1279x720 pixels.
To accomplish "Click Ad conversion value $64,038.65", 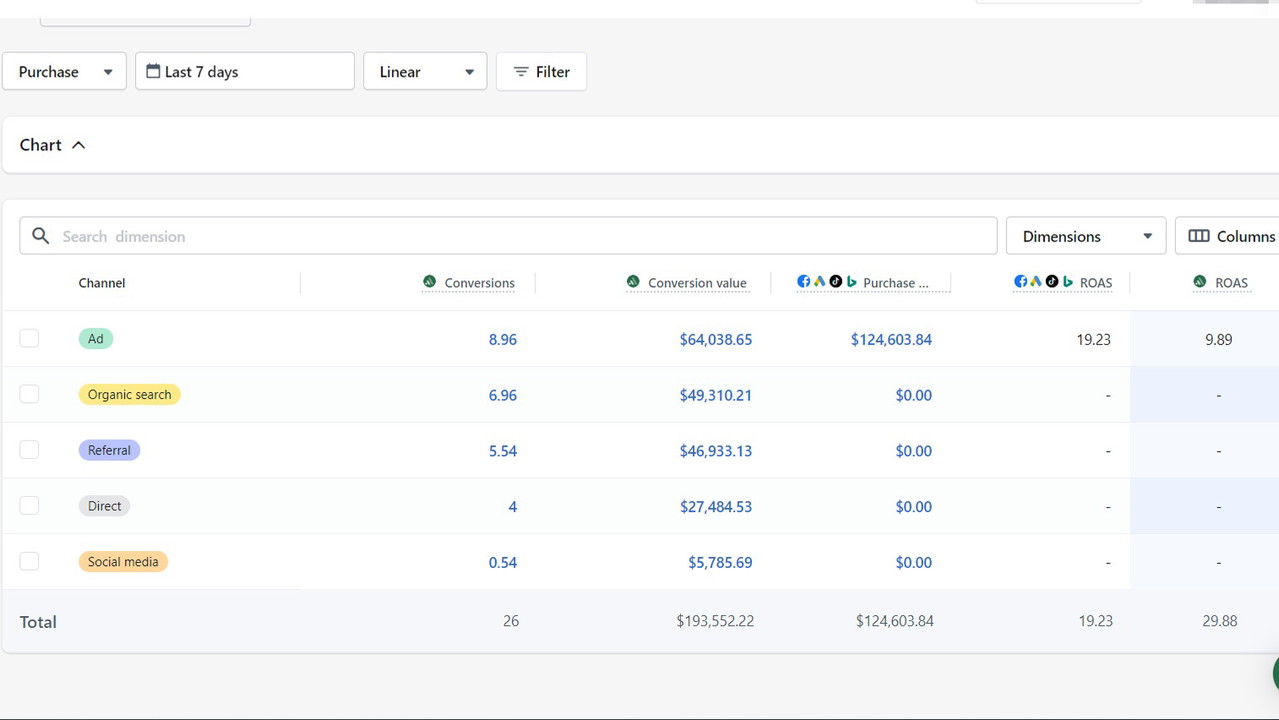I will click(715, 340).
